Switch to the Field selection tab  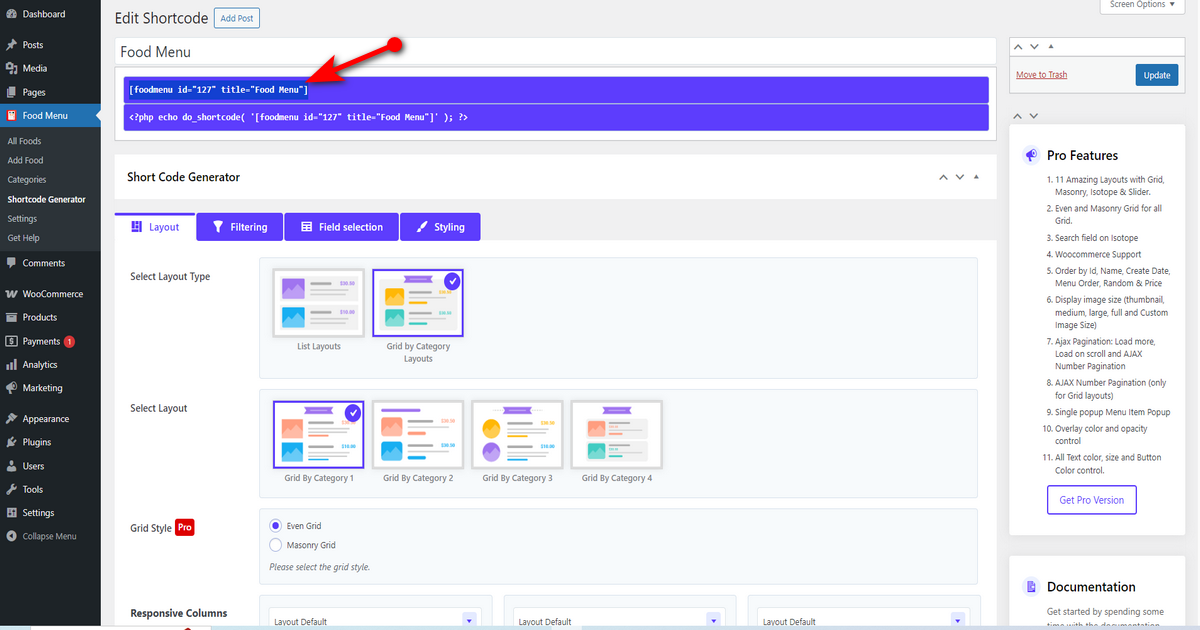342,227
